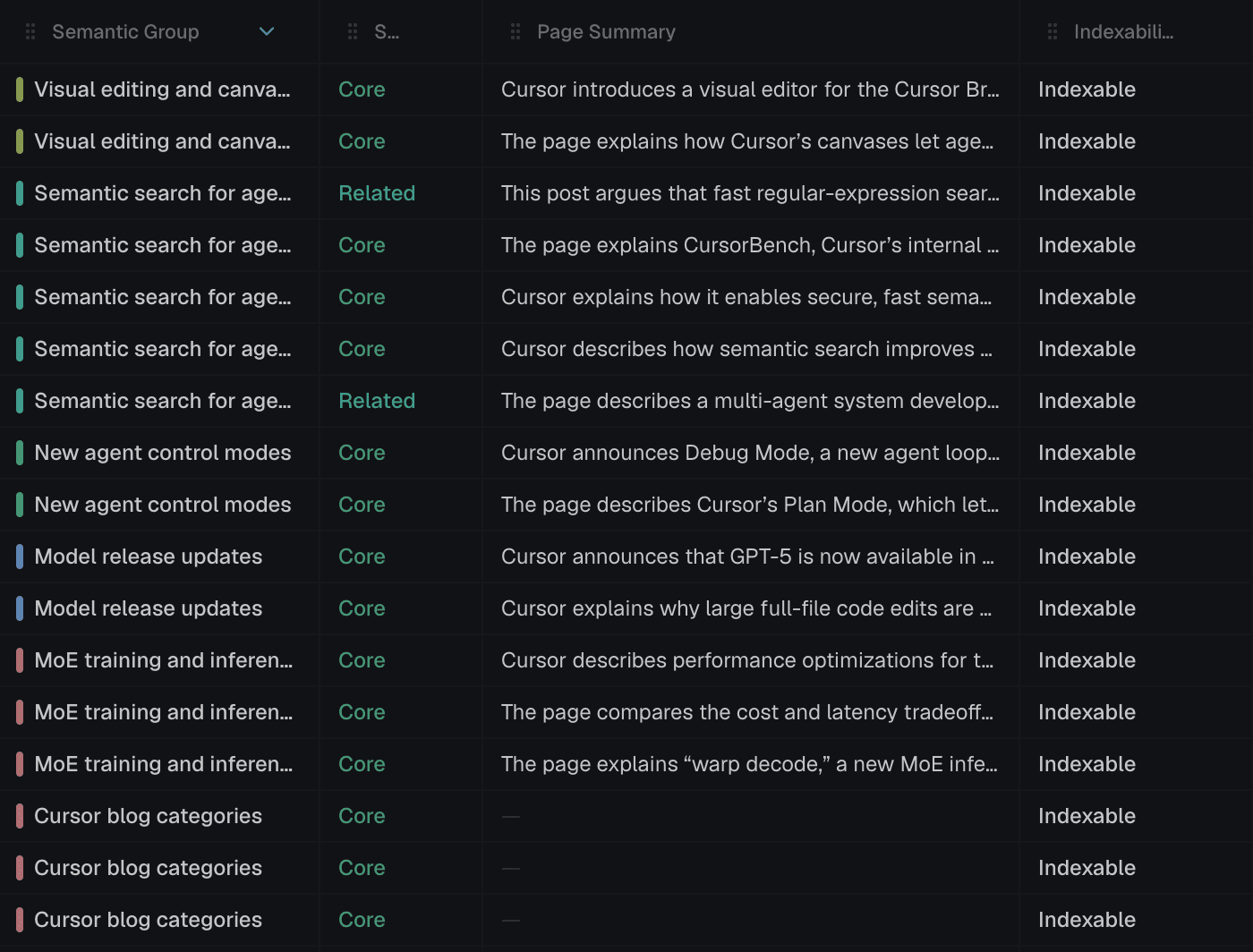This screenshot has height=952, width=1253.
Task: Click 'MoE training and inferen...' in performance optimizations row
Action: point(164,660)
